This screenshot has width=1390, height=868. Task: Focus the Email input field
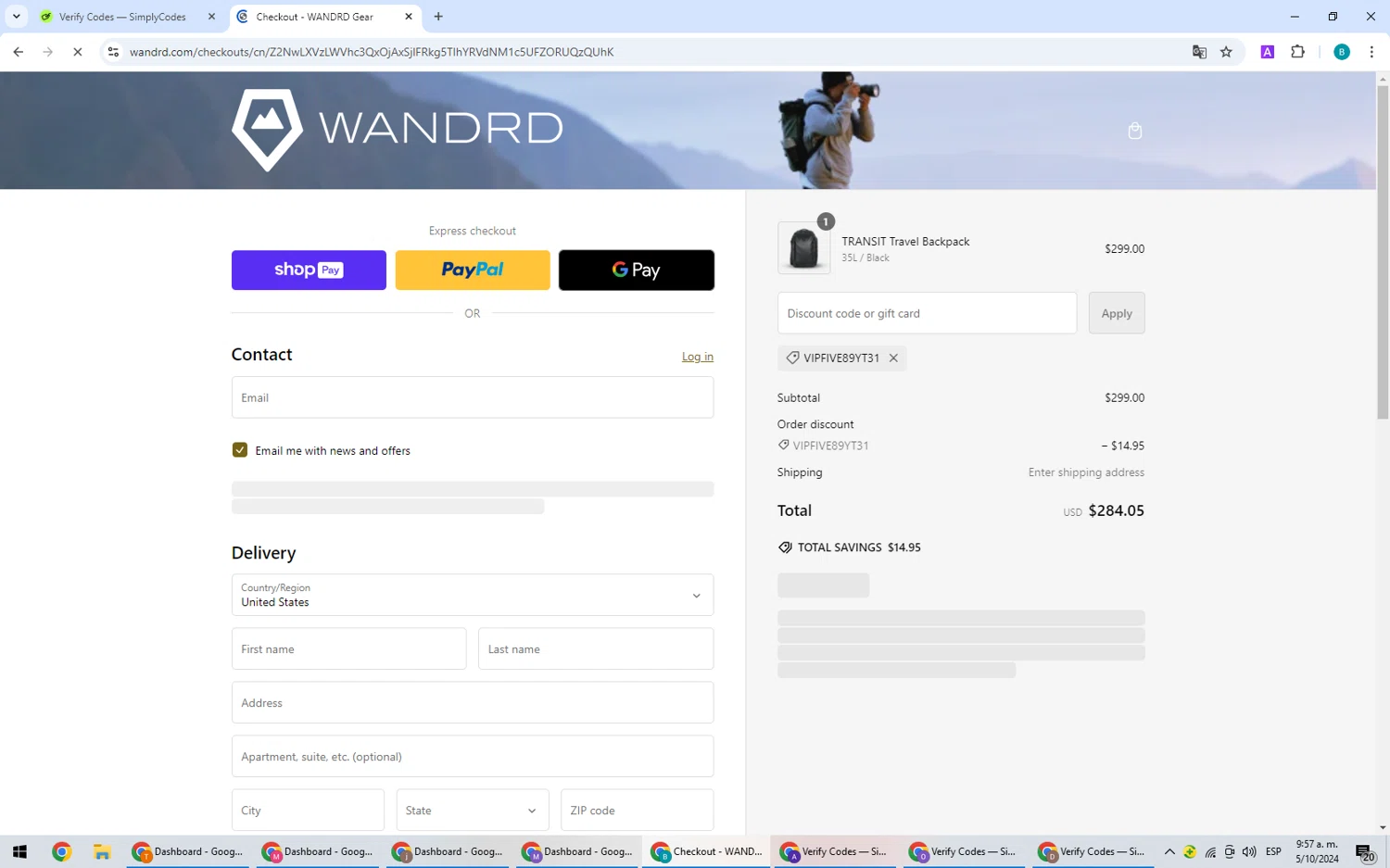tap(473, 397)
